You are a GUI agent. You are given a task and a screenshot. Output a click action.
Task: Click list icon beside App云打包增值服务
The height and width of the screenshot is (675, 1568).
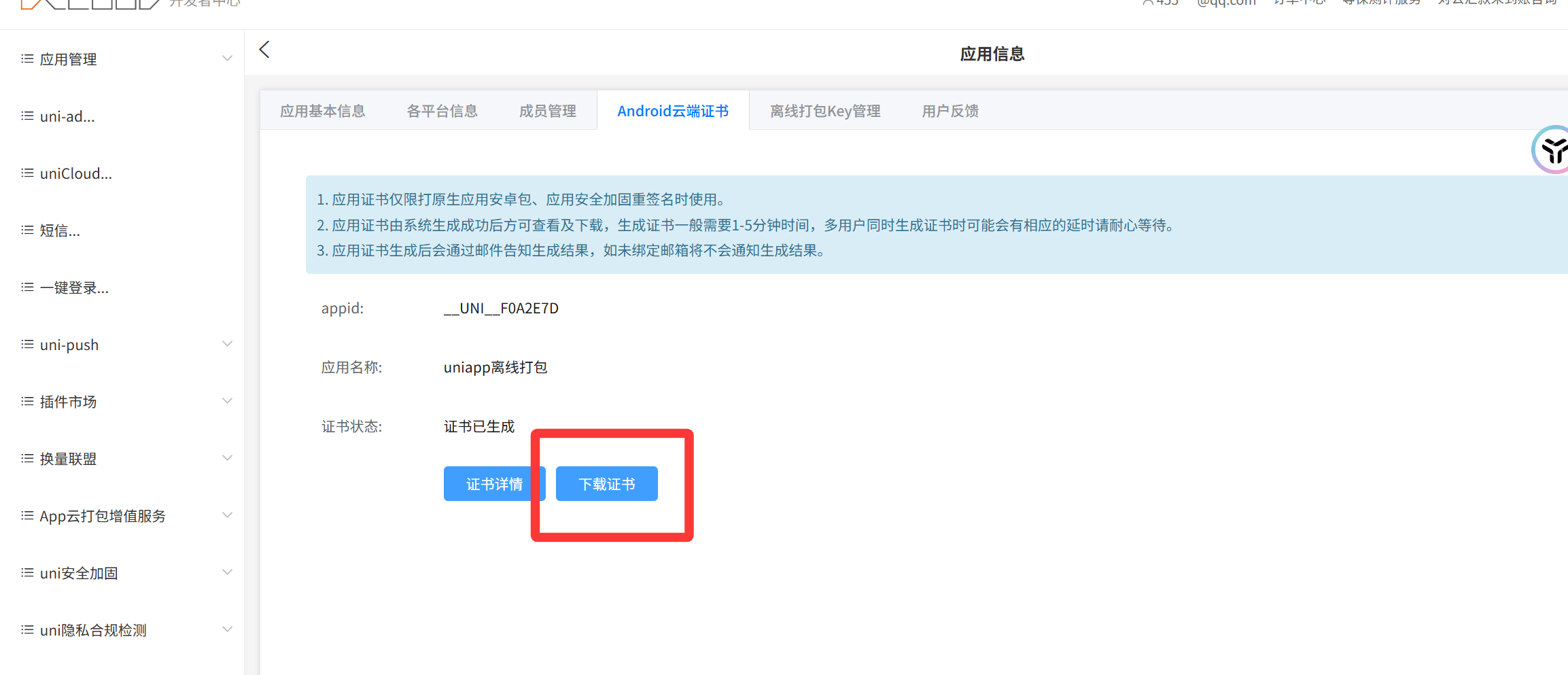pyautogui.click(x=27, y=516)
